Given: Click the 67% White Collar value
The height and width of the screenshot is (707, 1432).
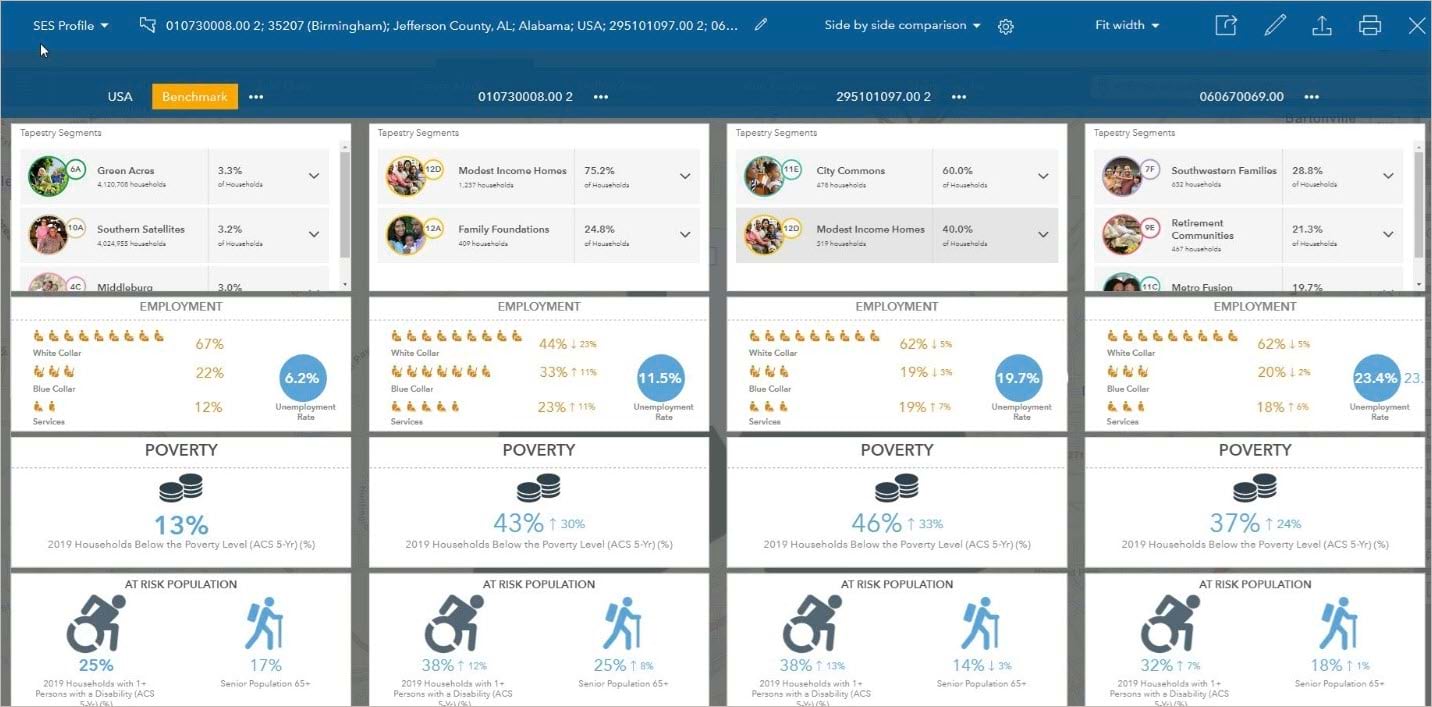Looking at the screenshot, I should pos(210,344).
